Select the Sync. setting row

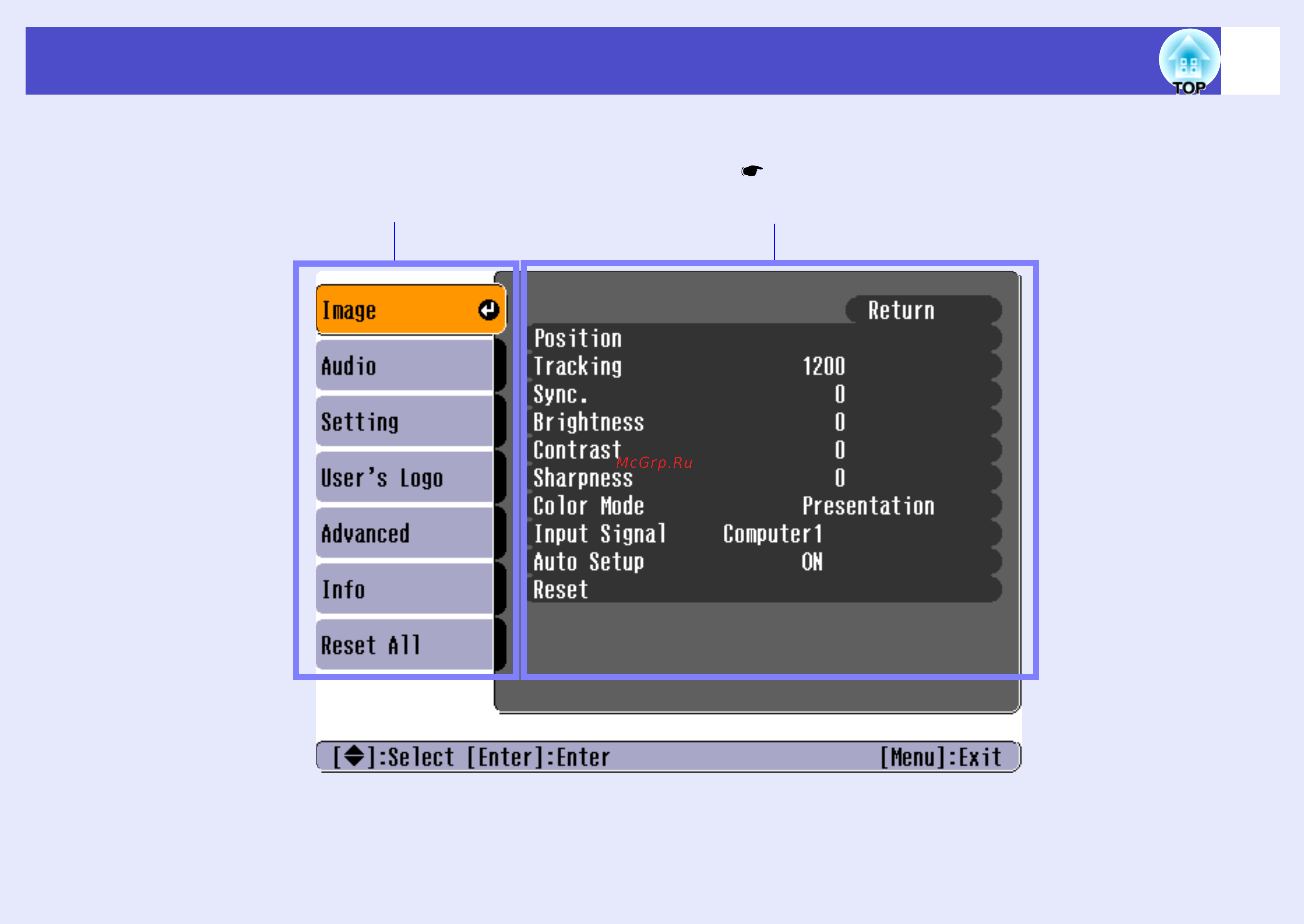pyautogui.click(x=764, y=394)
